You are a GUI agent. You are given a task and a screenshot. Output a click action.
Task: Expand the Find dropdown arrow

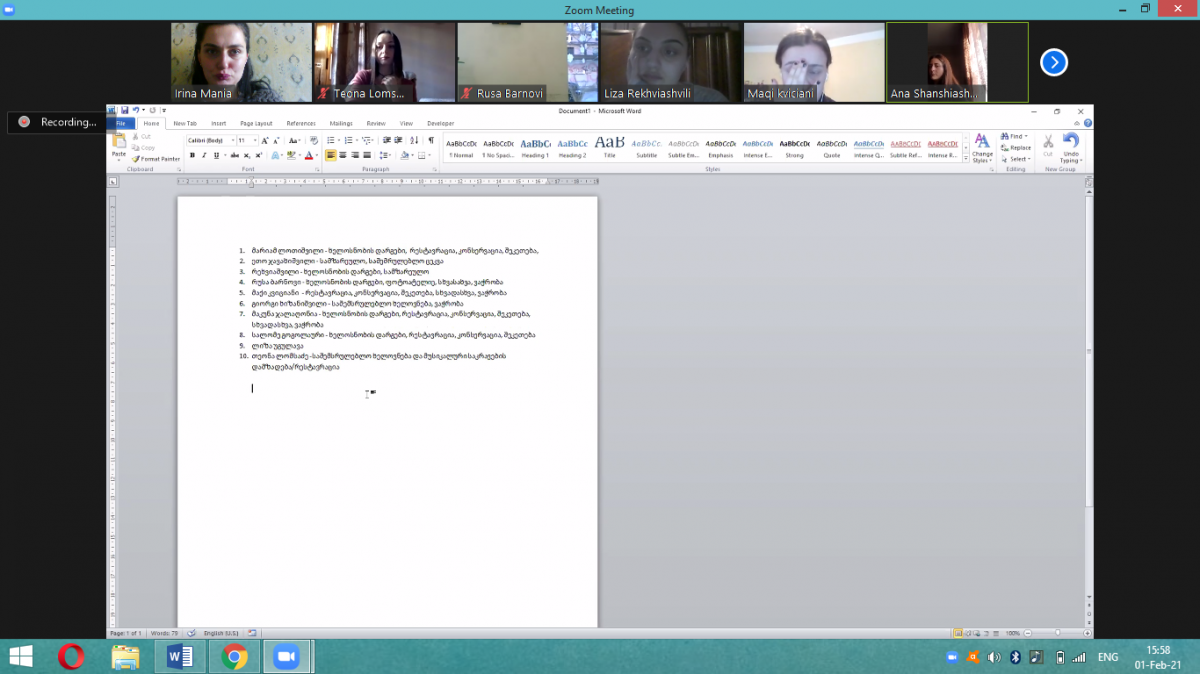[1027, 136]
